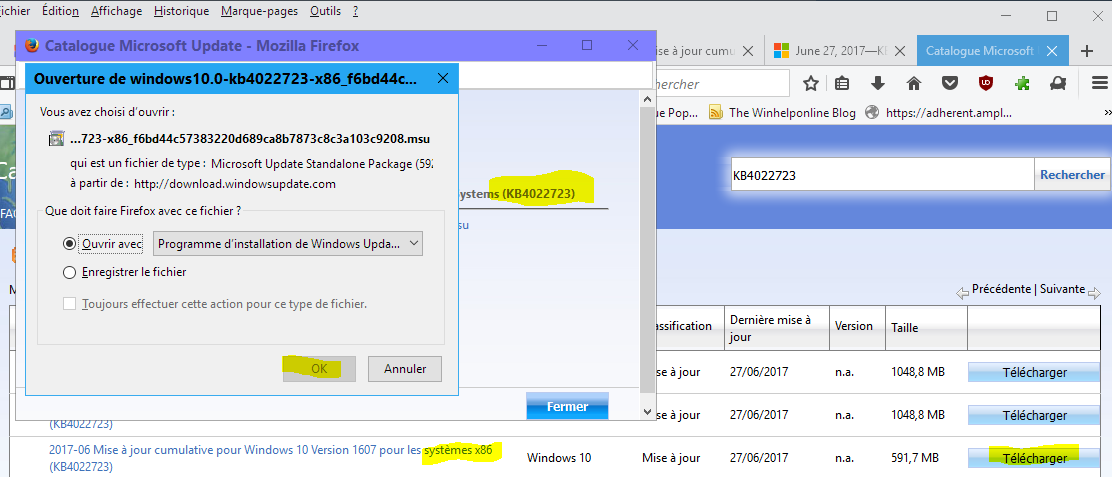
Task: Click the Windows 10 product cell
Action: [x=559, y=458]
